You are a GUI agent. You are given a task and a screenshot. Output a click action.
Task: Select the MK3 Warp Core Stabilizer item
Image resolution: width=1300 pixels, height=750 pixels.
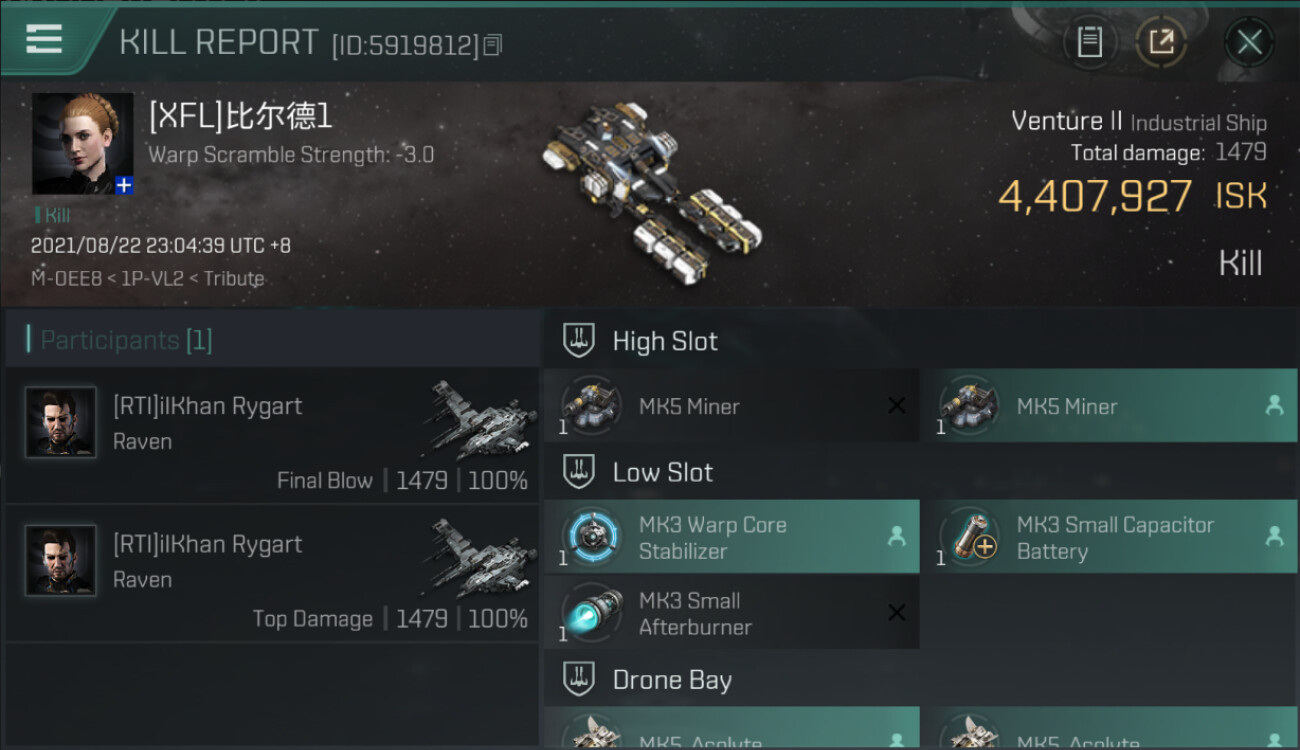731,537
